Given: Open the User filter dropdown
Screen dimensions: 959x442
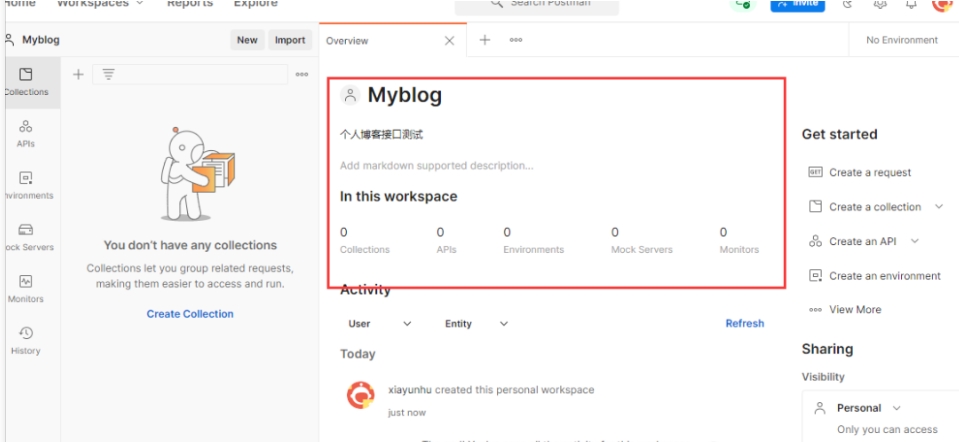Looking at the screenshot, I should [x=380, y=324].
